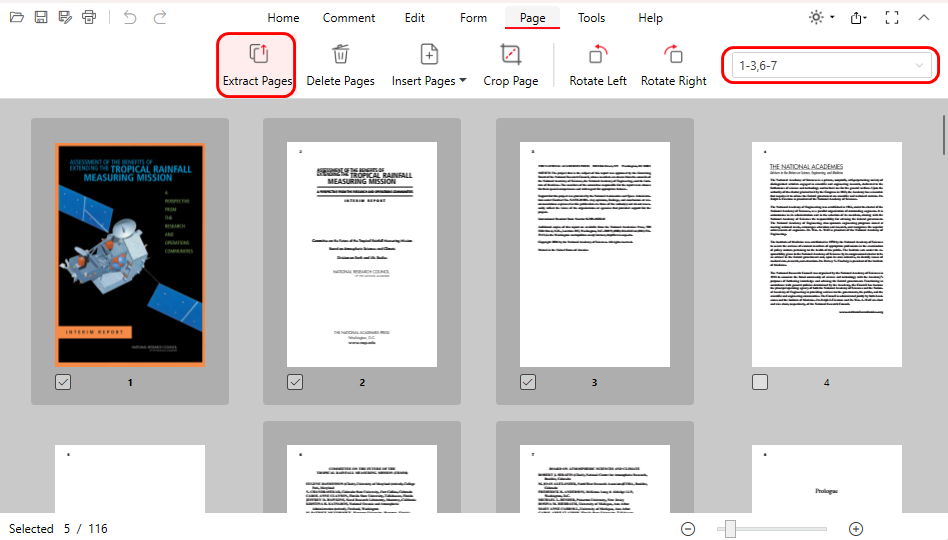
Task: Select the page 4 National Academies thumbnail
Action: (826, 255)
